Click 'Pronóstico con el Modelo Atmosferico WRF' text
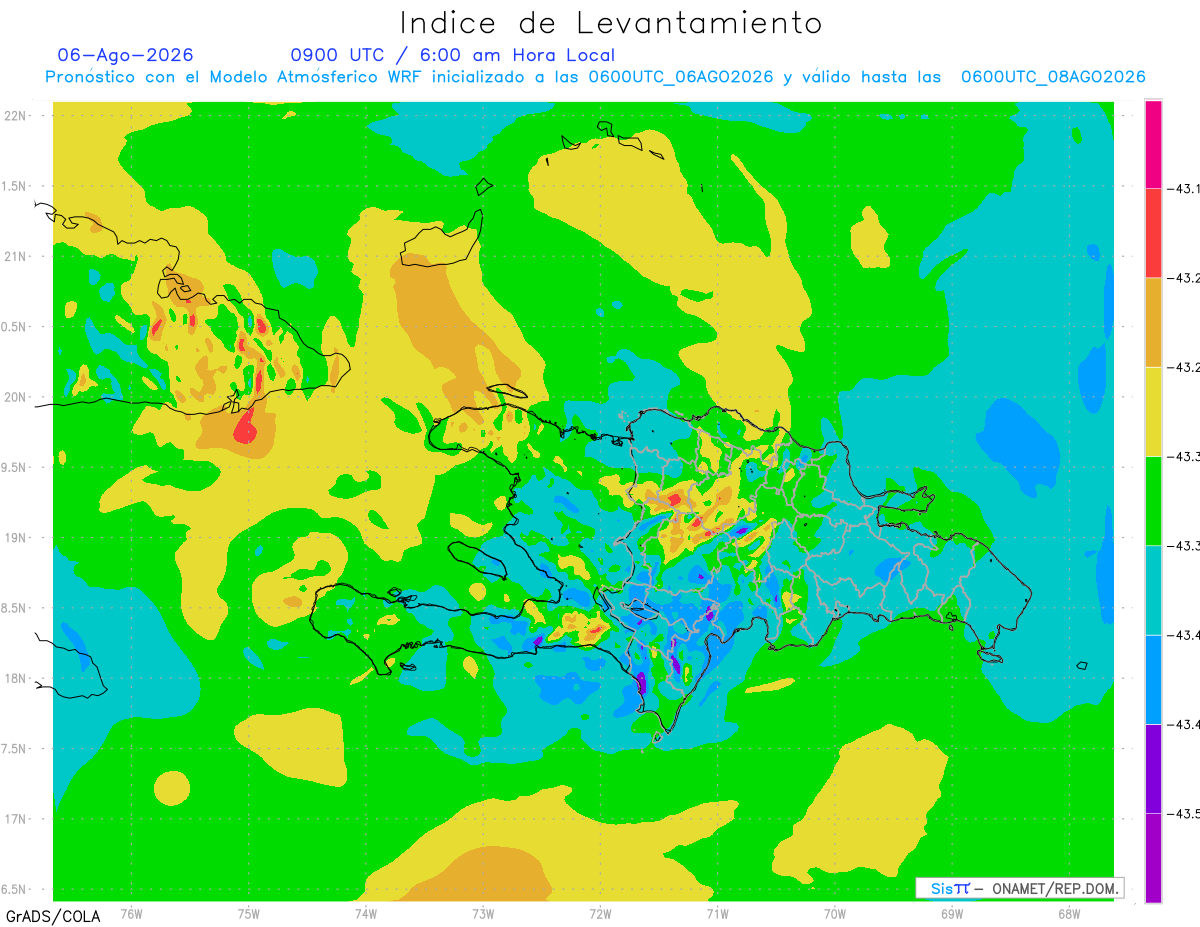Image resolution: width=1200 pixels, height=927 pixels. pos(237,77)
